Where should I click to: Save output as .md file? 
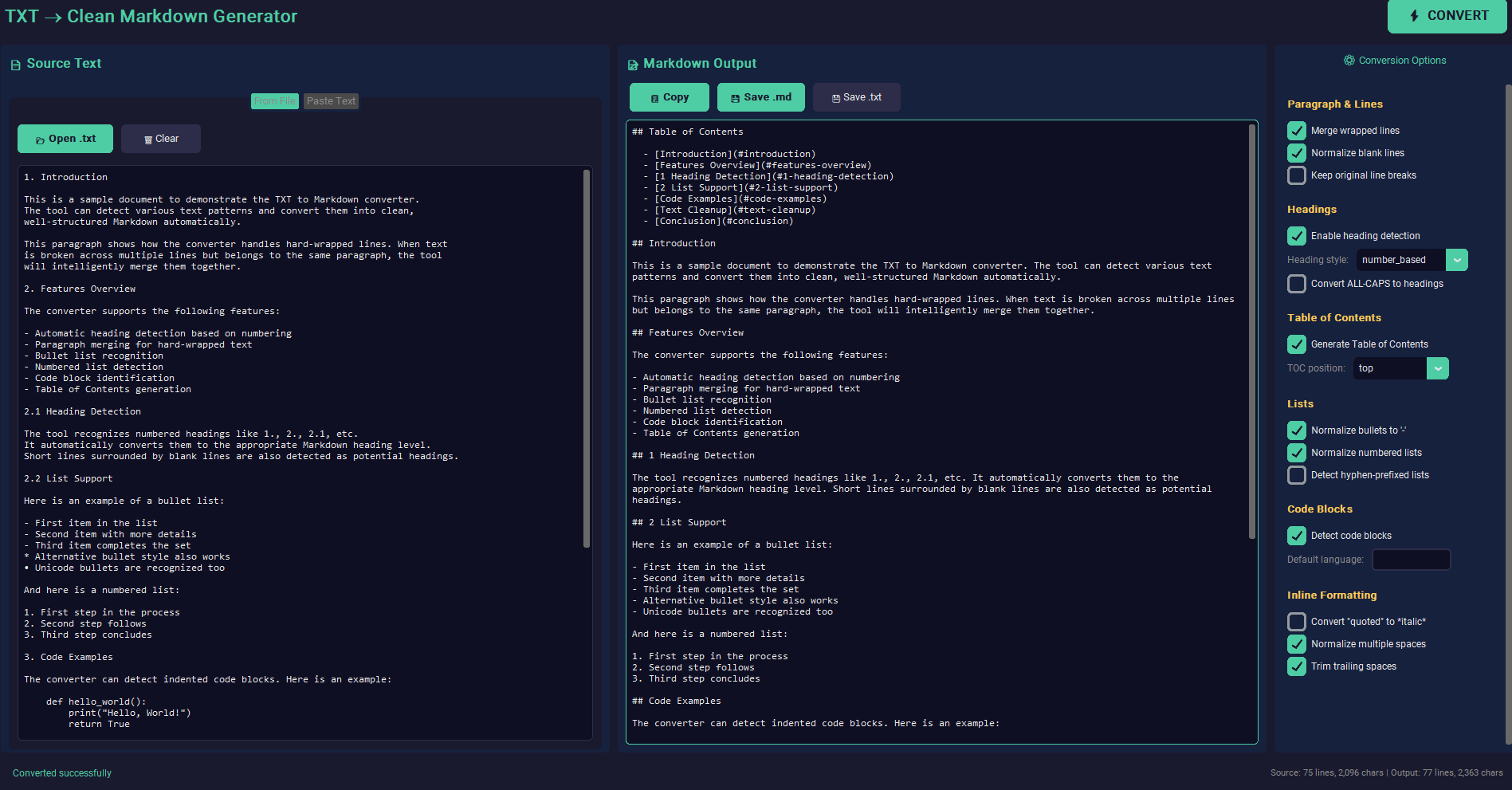point(761,97)
